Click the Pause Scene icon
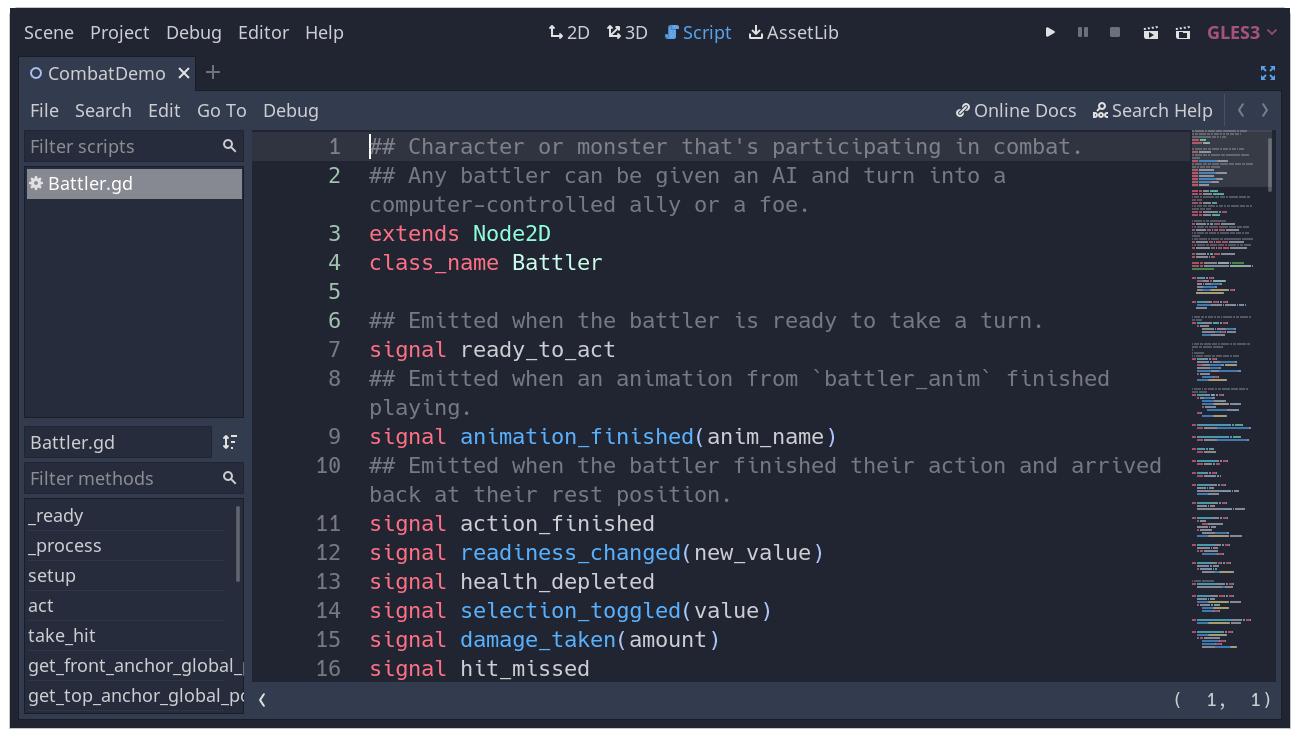This screenshot has width=1300, height=738. 1082,32
